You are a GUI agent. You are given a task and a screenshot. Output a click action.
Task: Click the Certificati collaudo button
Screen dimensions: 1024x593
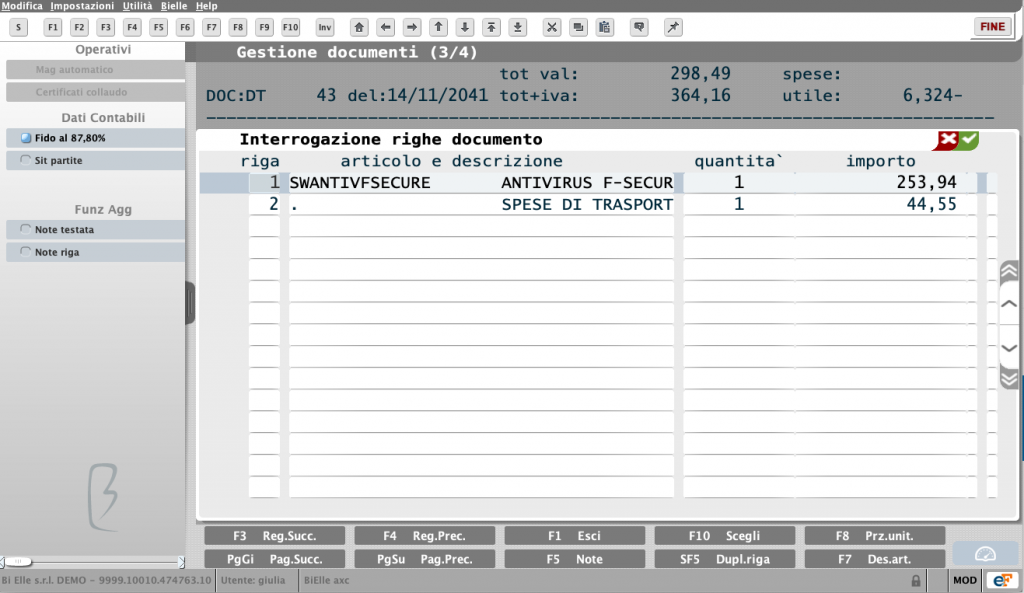(x=95, y=92)
